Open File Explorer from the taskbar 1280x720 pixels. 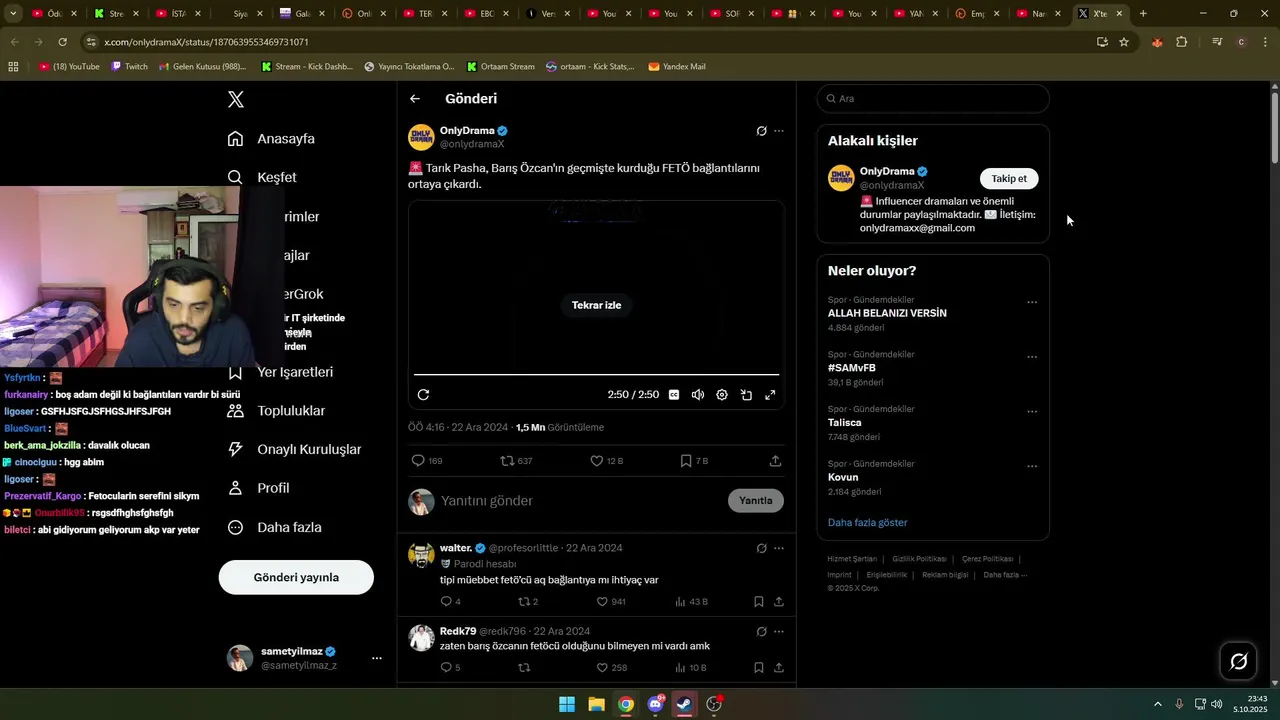[596, 704]
